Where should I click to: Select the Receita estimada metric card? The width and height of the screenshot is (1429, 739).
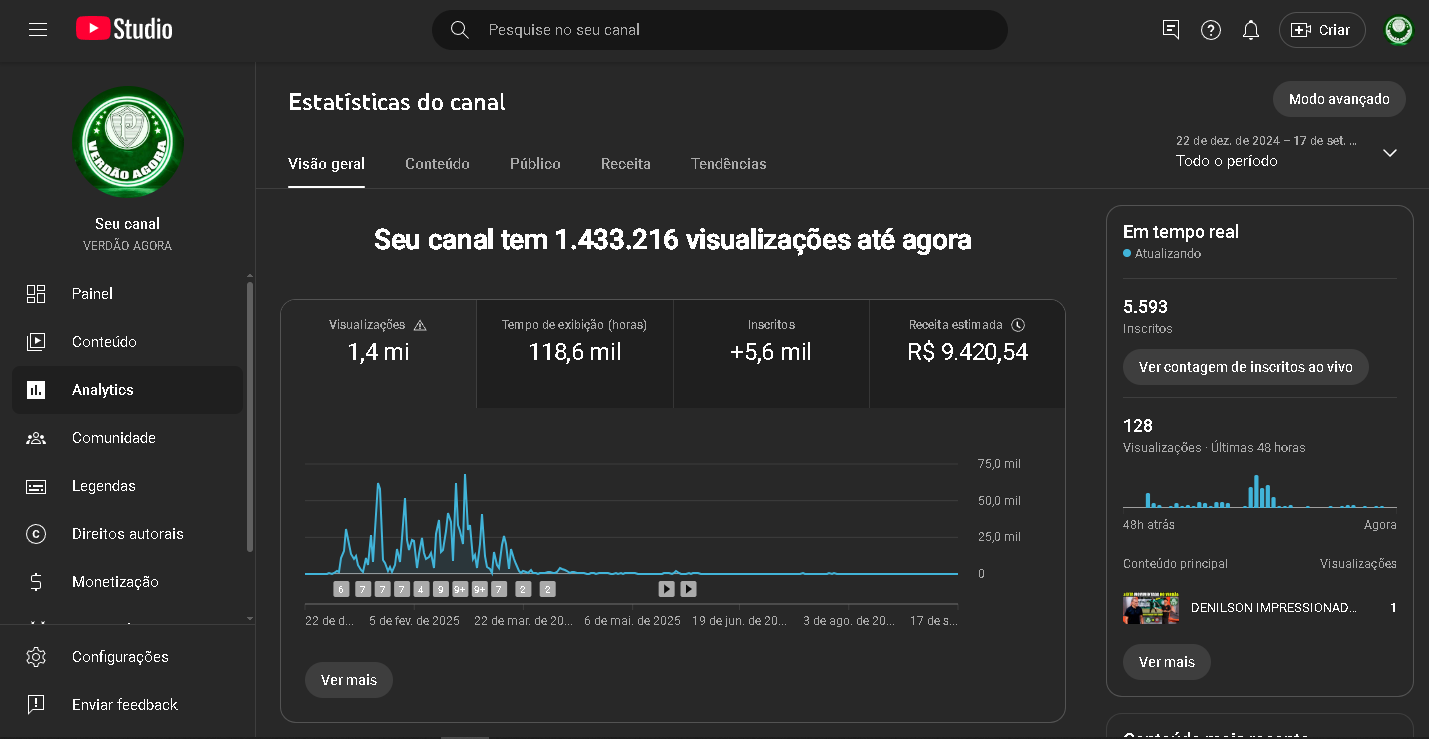click(967, 354)
